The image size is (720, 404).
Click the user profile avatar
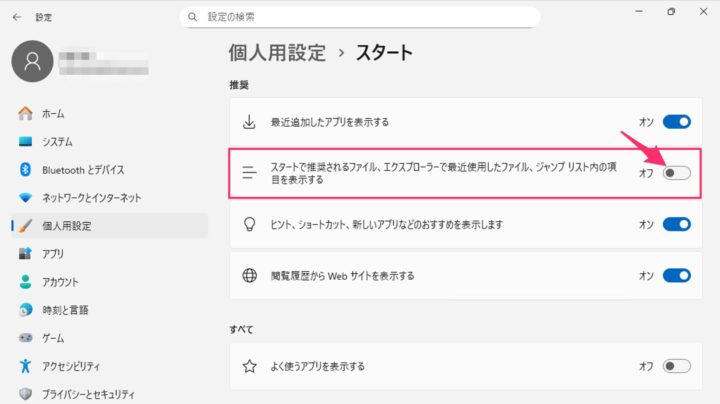(x=33, y=61)
